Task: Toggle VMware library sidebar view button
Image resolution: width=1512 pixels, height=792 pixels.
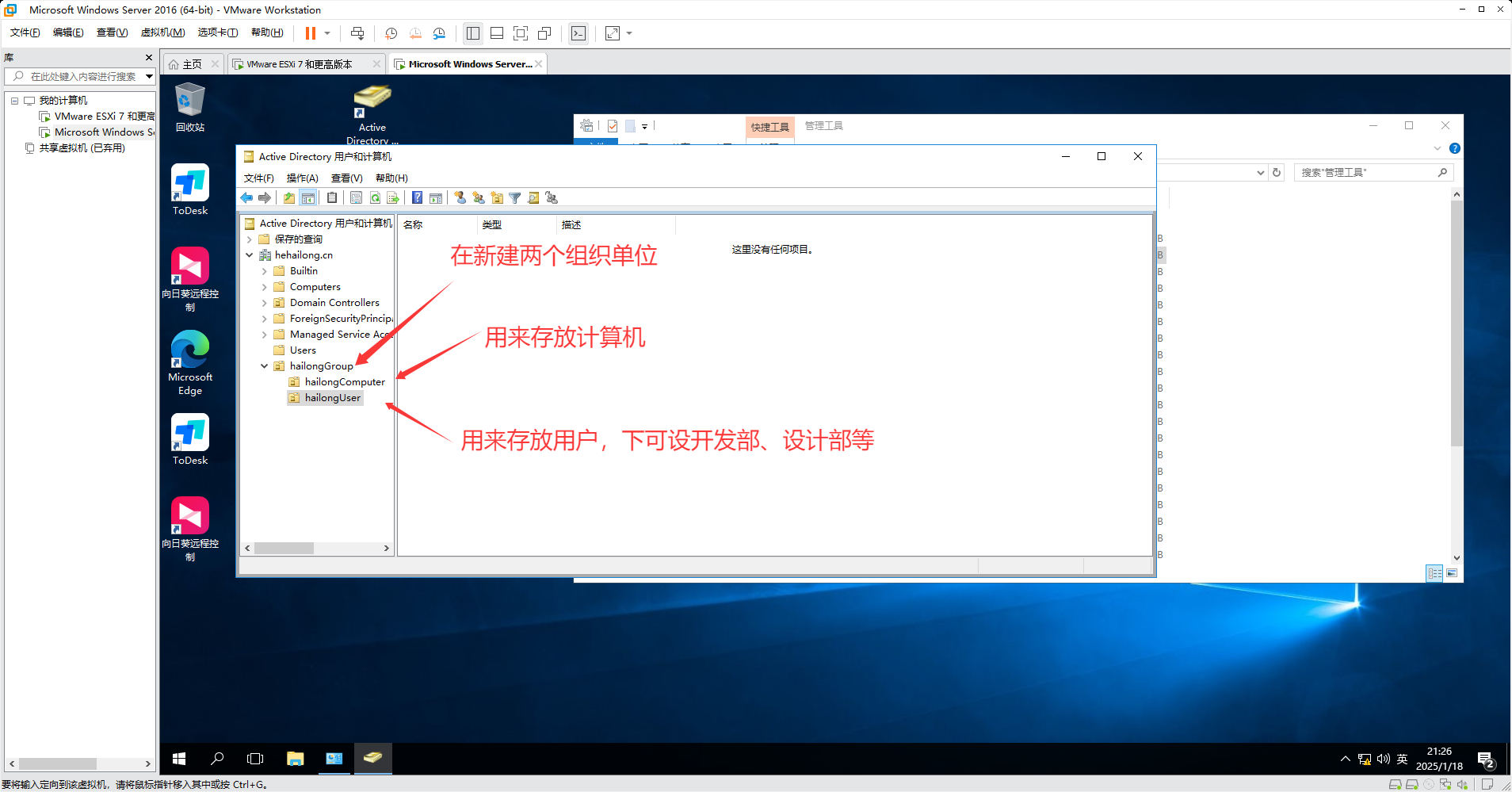Action: (x=473, y=33)
